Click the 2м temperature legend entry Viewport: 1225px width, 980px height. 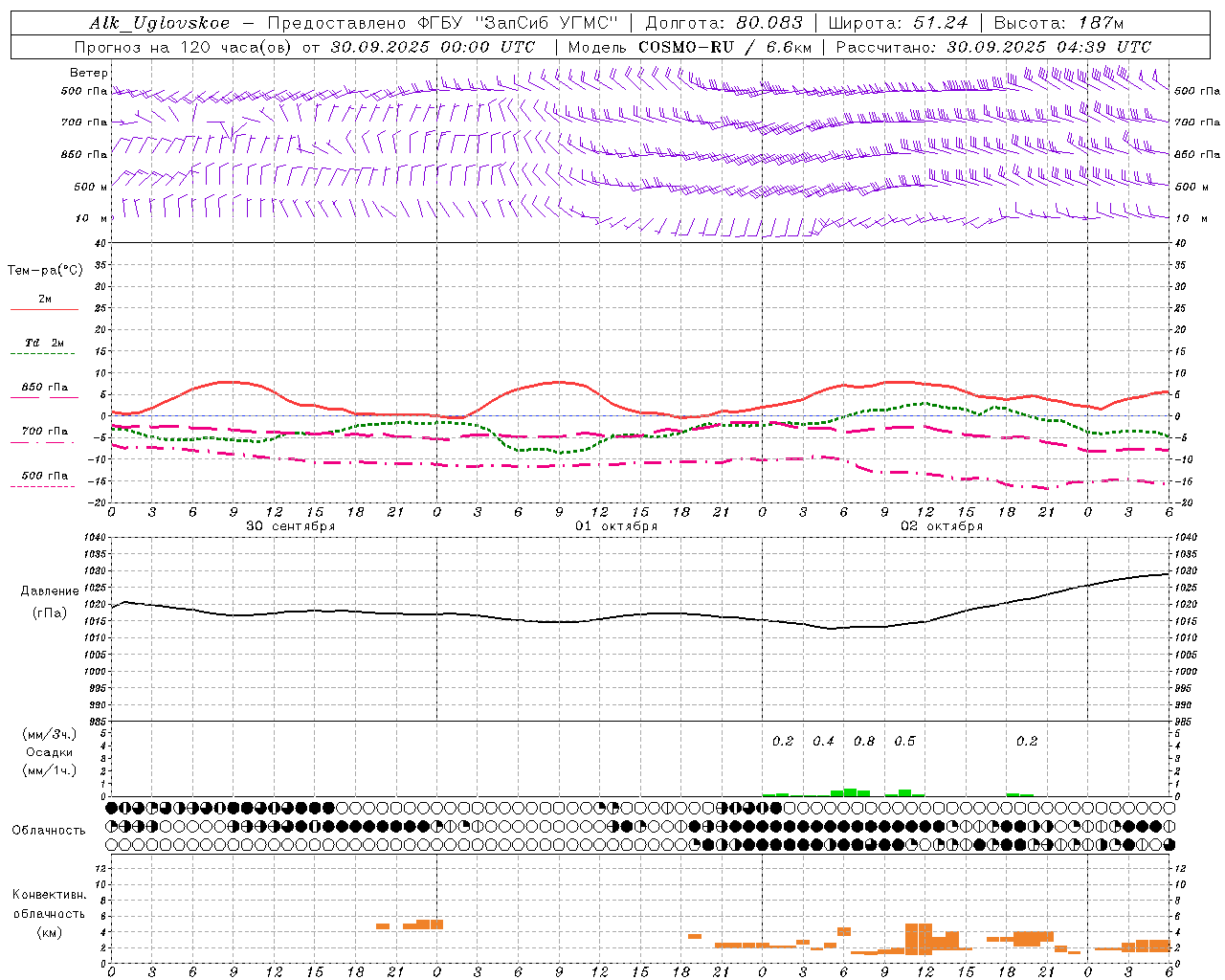45,300
